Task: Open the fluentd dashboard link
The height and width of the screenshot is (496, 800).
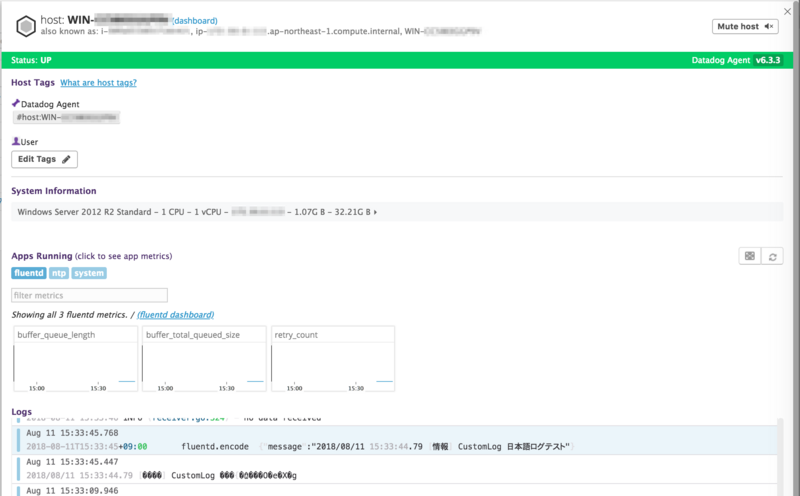Action: pyautogui.click(x=176, y=315)
